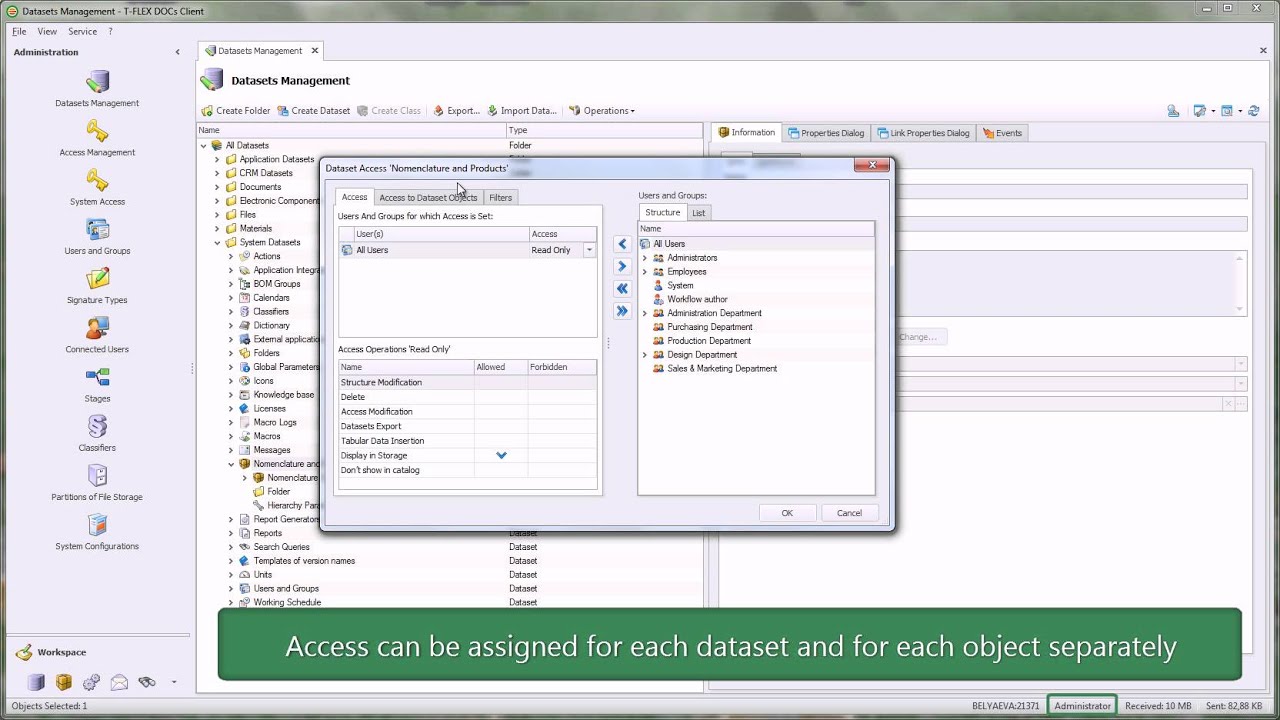Open Datasets Management in Administration sidebar

(x=97, y=89)
